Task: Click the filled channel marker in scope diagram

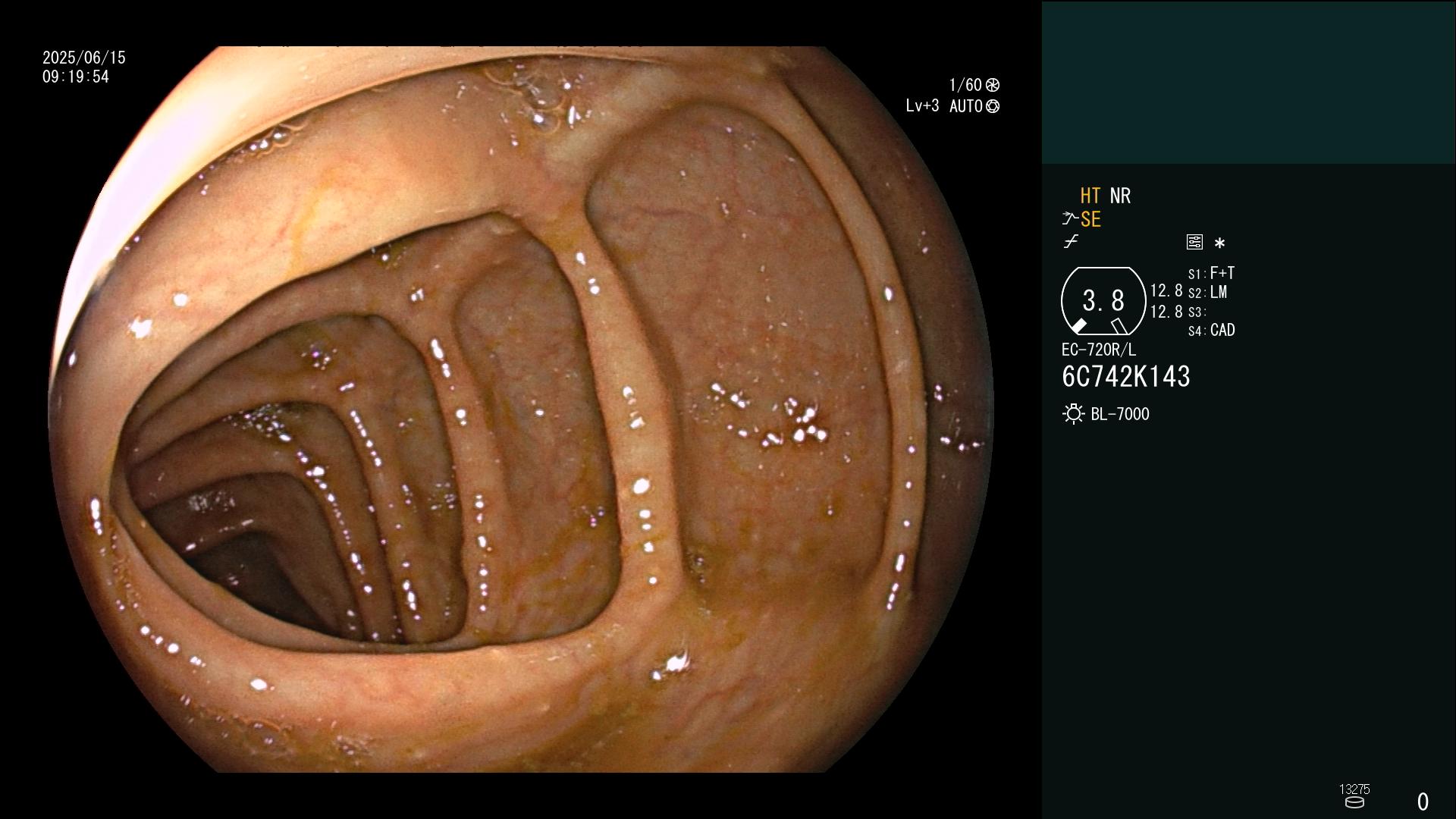Action: point(1078,326)
